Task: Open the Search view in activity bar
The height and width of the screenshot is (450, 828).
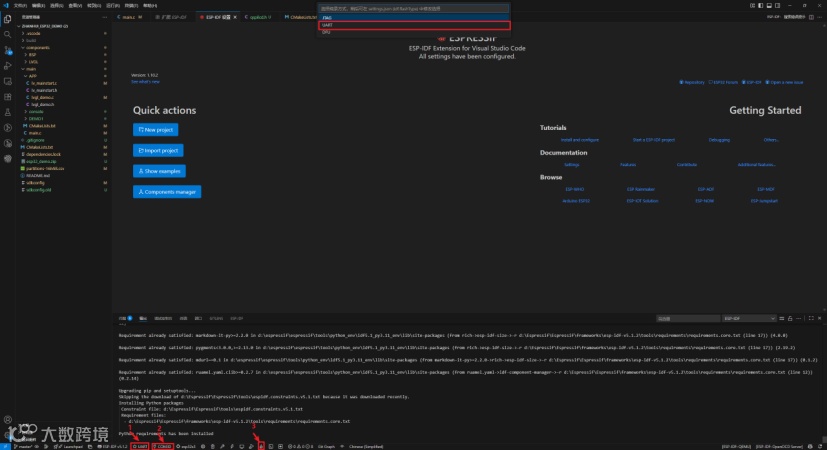Action: [7, 34]
